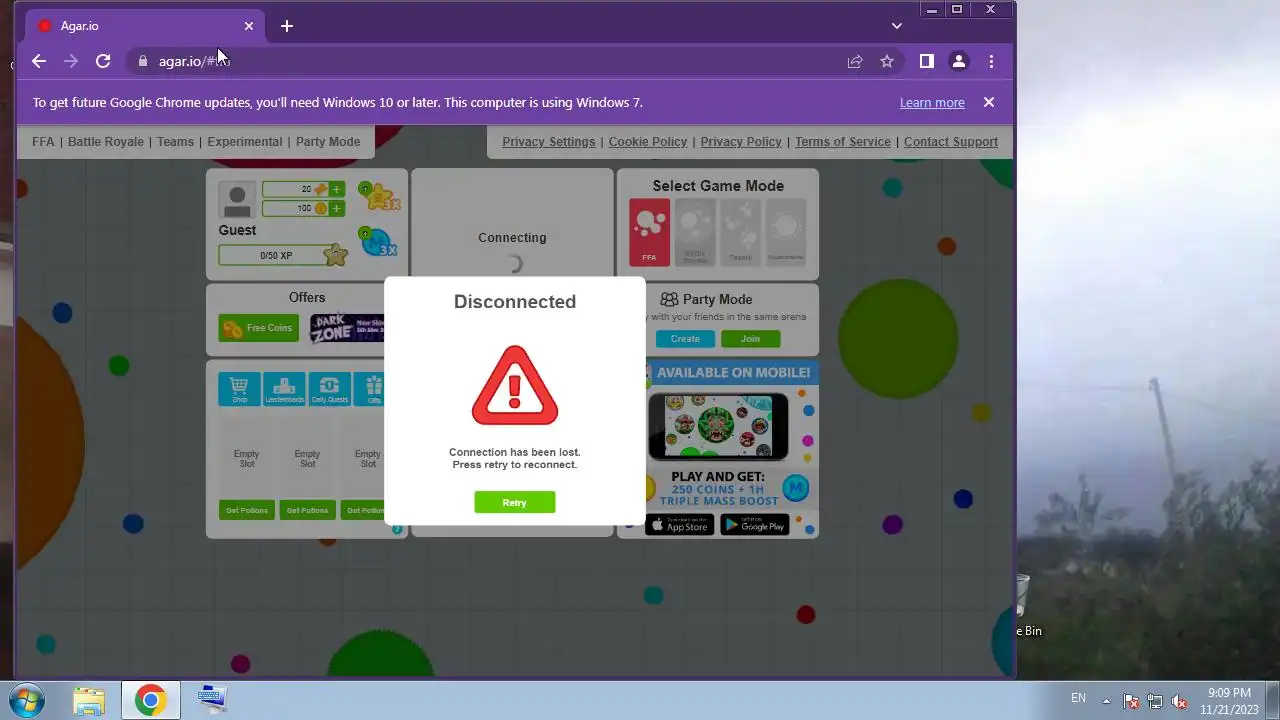Click the share page icon
1280x720 pixels.
(855, 61)
